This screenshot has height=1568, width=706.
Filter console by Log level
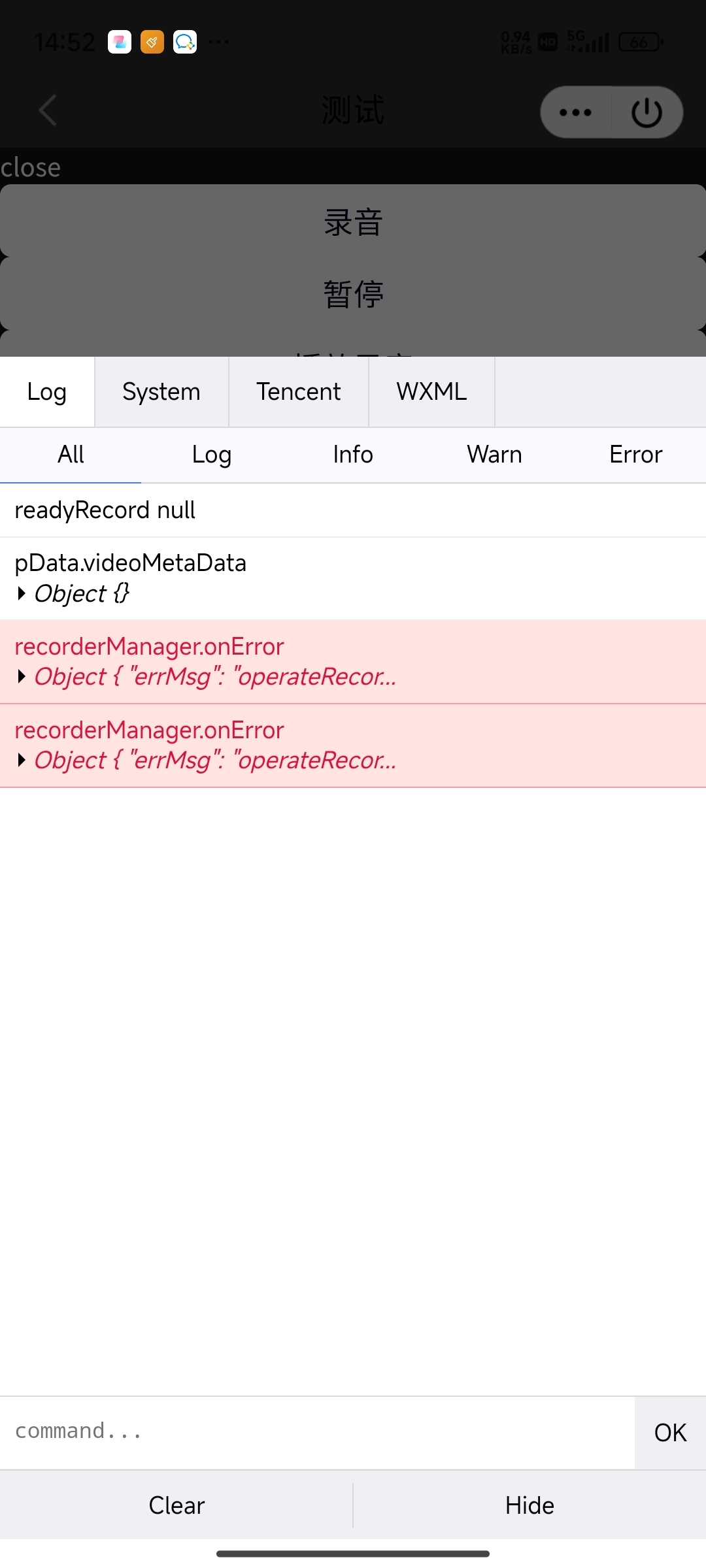click(x=212, y=455)
